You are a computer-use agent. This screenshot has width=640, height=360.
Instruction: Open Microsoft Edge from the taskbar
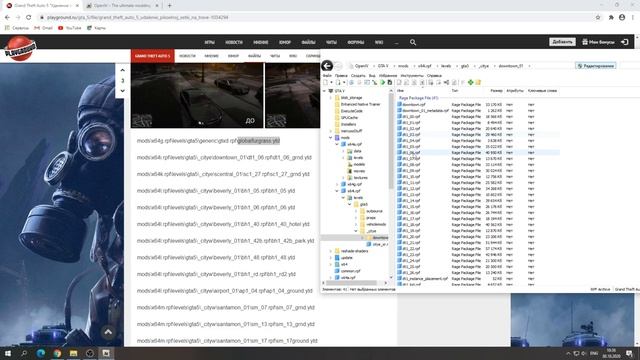coord(40,353)
